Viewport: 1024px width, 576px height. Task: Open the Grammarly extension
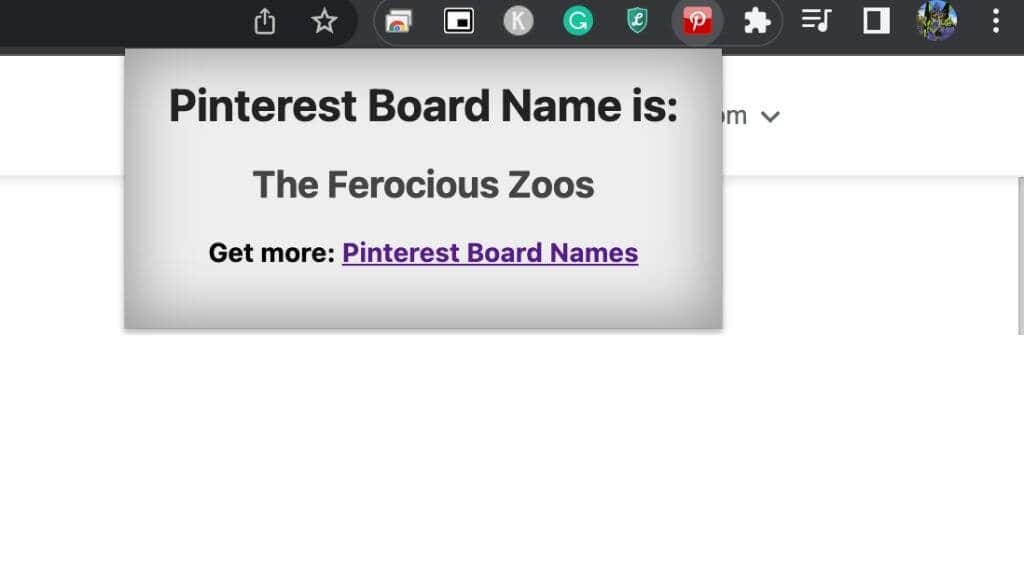[578, 21]
